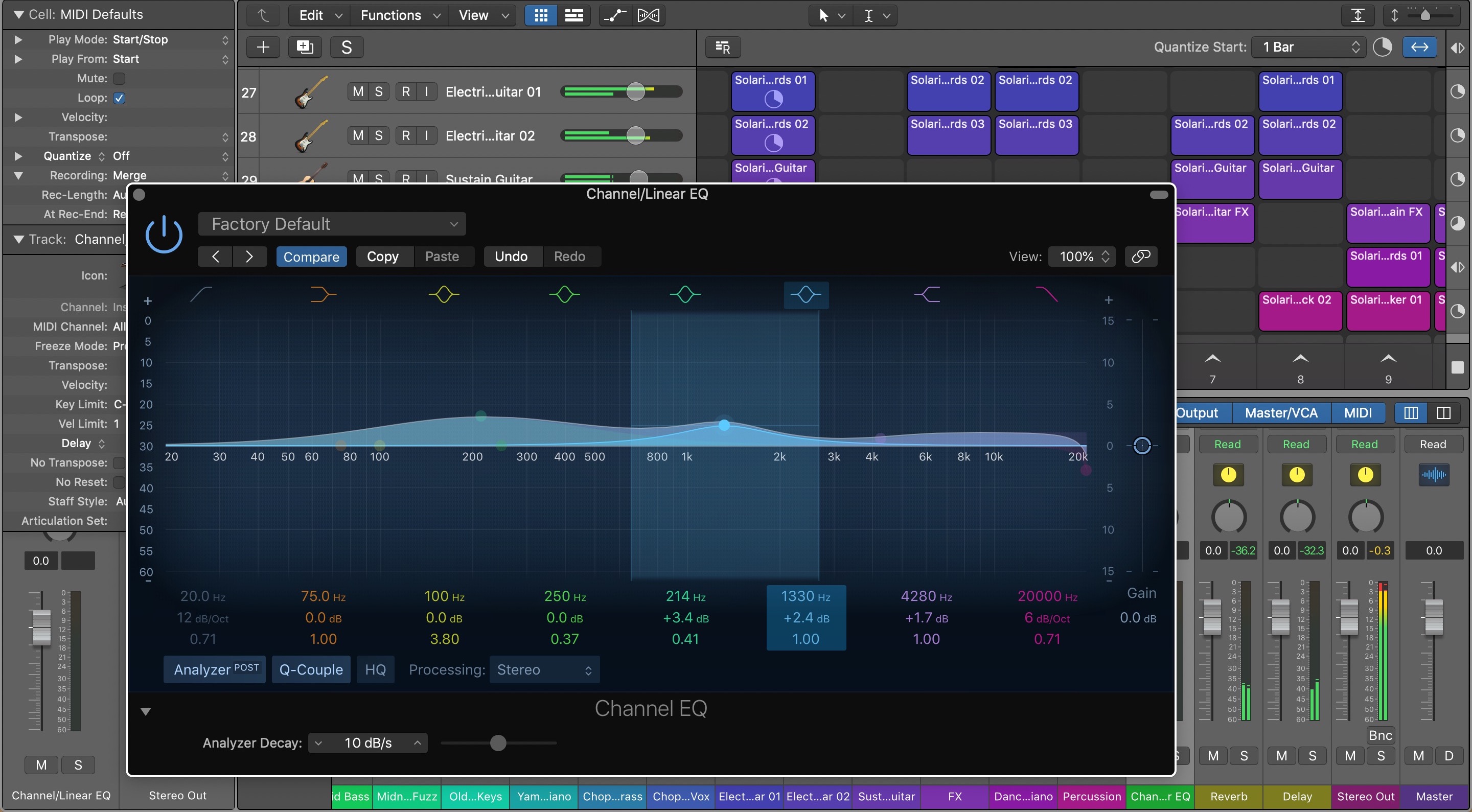Click the Analyzer Decay slider
The image size is (1472, 812).
[498, 743]
